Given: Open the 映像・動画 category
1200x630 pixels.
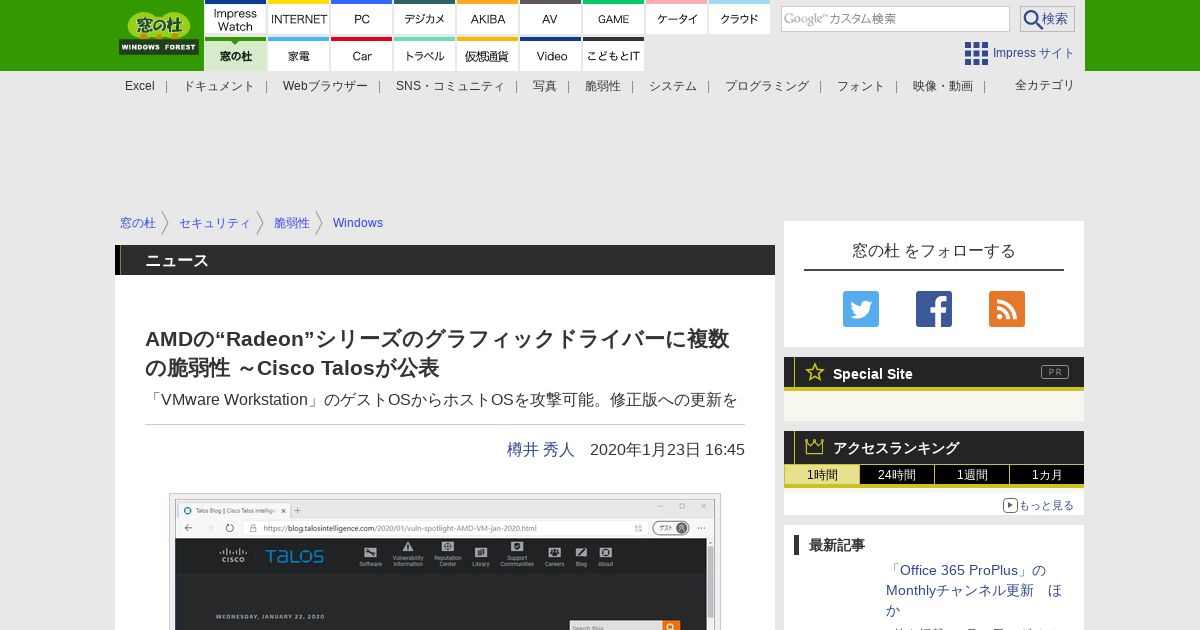Looking at the screenshot, I should tap(943, 86).
